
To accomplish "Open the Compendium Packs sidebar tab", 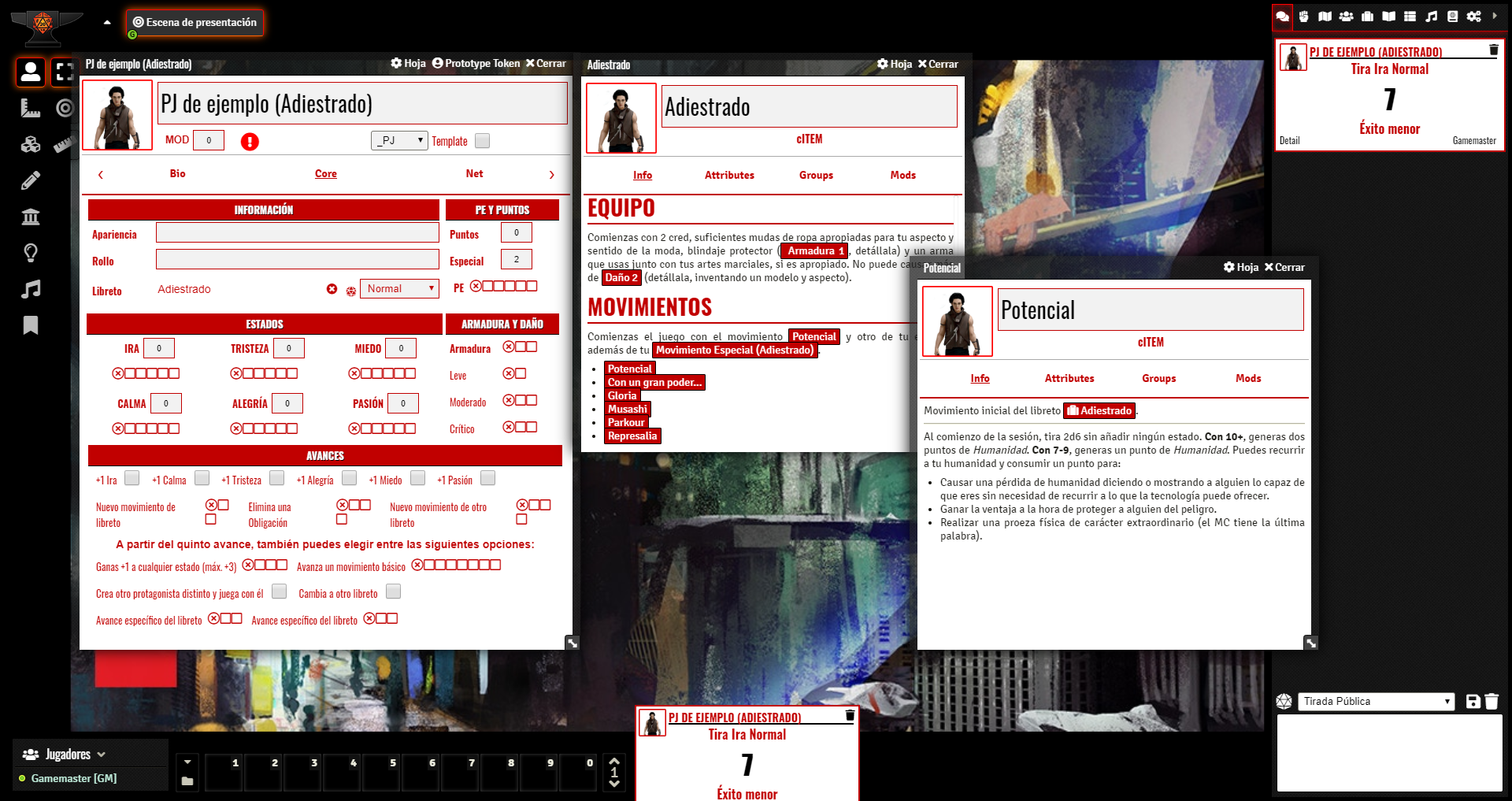I will 1453,16.
